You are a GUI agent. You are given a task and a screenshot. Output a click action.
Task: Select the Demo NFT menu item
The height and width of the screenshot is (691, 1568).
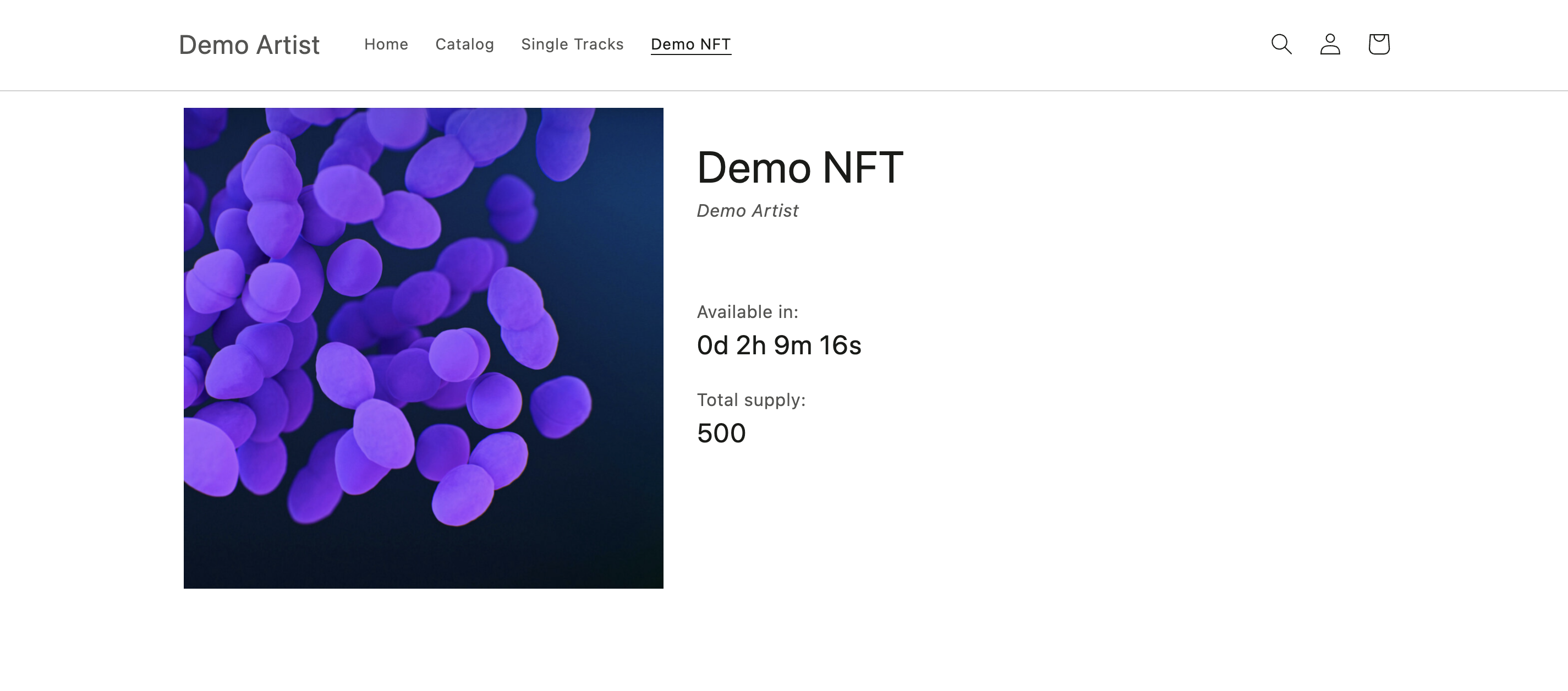tap(691, 45)
